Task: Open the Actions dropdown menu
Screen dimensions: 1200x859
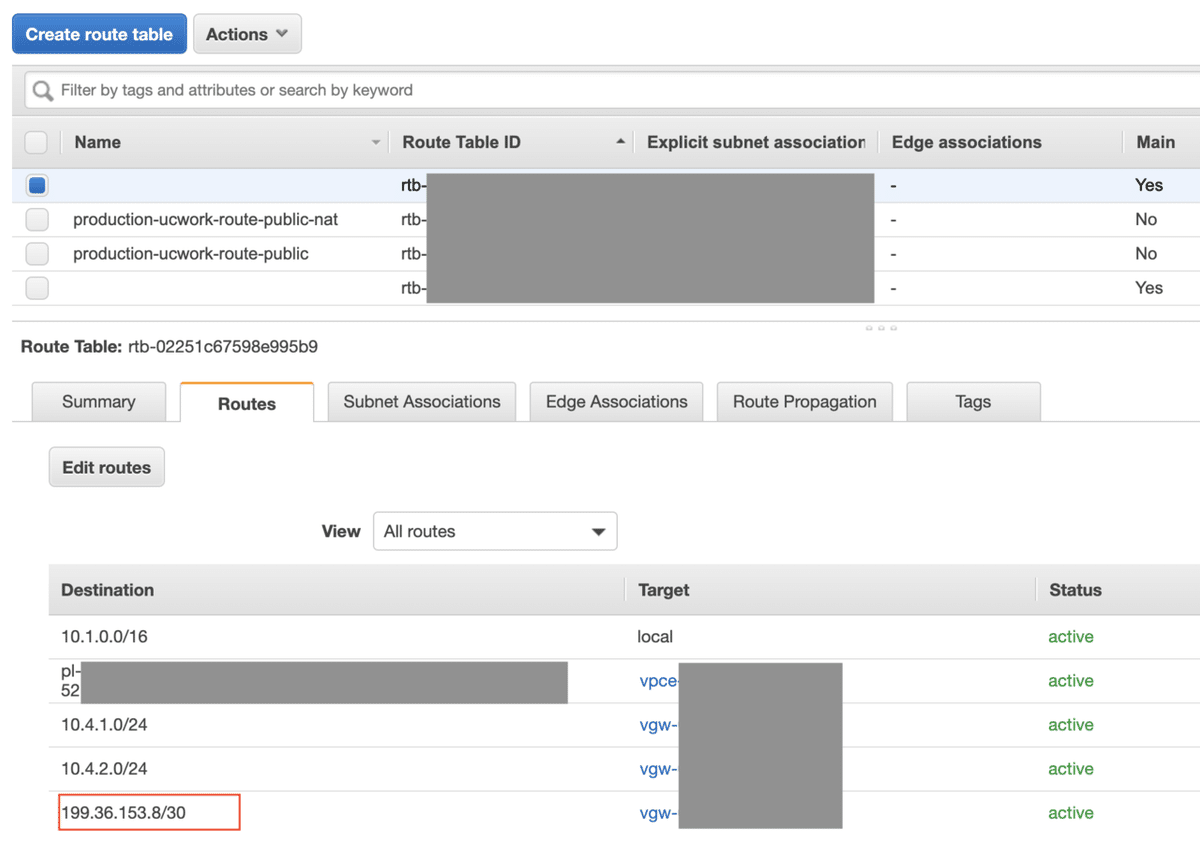Action: point(247,34)
